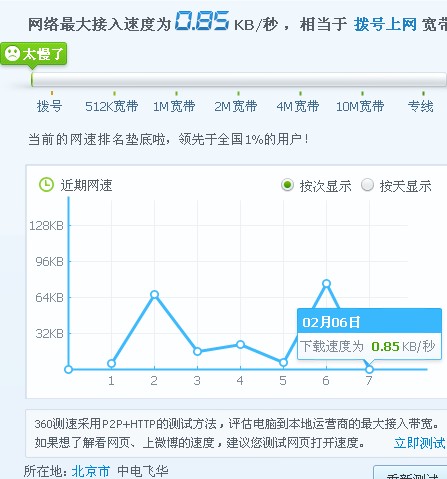Click the 太慢了 green speed badge
Viewport: 447px width, 479px height.
click(x=34, y=54)
